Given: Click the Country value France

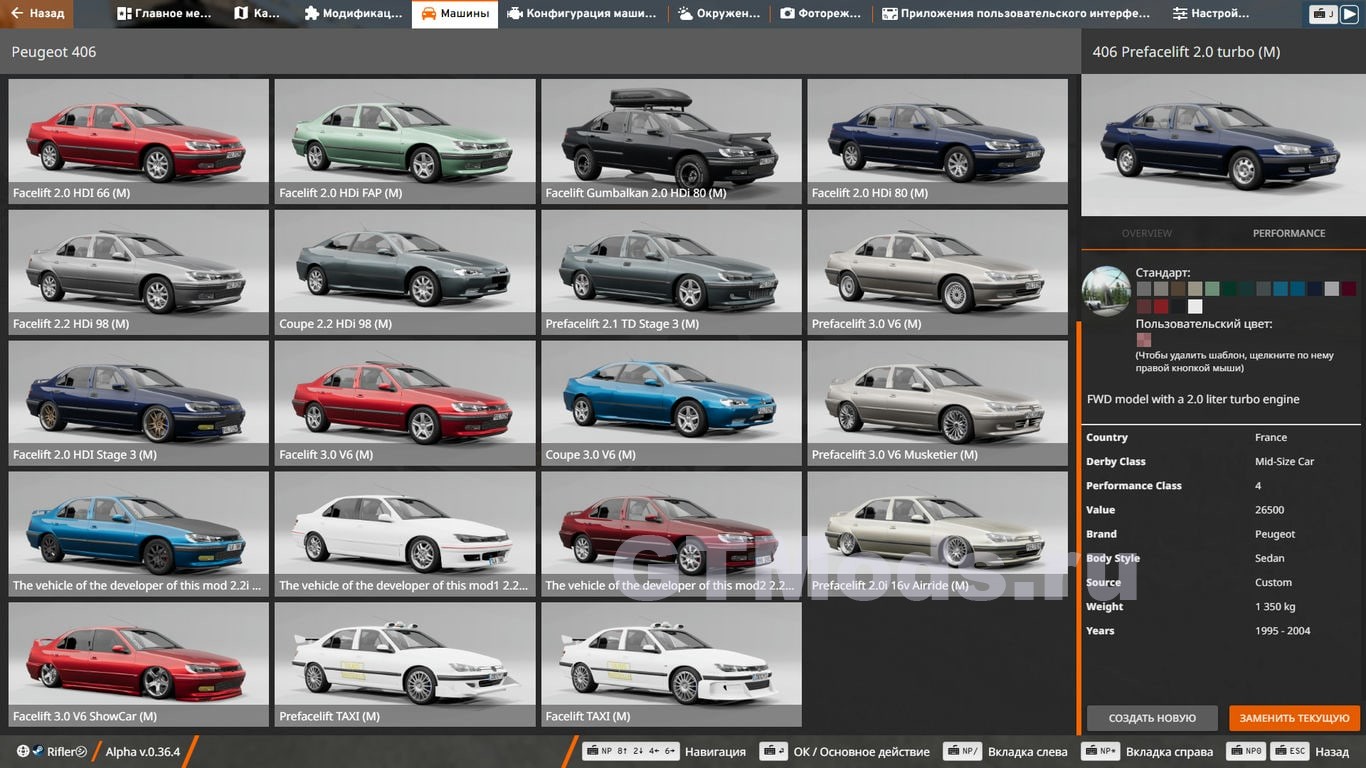Looking at the screenshot, I should pyautogui.click(x=1271, y=437).
